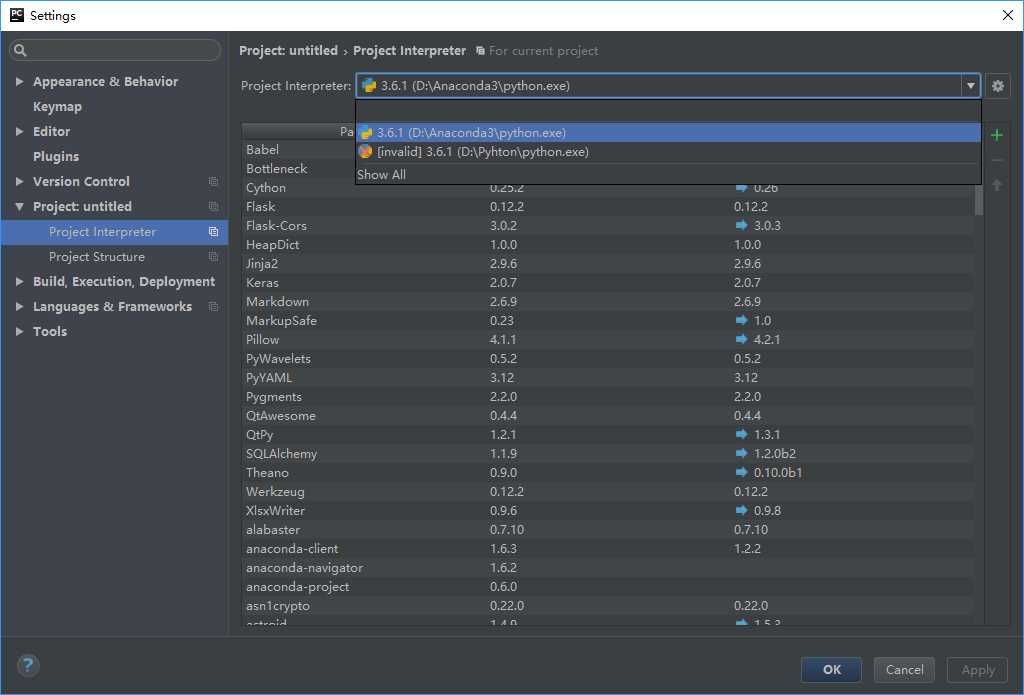Select the asn1crypto package row
The image size is (1024, 695).
tap(607, 606)
